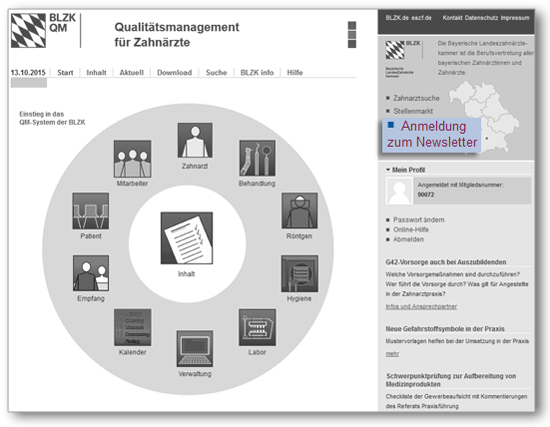Click the Mitarbeiter group icon
Image resolution: width=550 pixels, height=427 pixels.
[x=133, y=159]
